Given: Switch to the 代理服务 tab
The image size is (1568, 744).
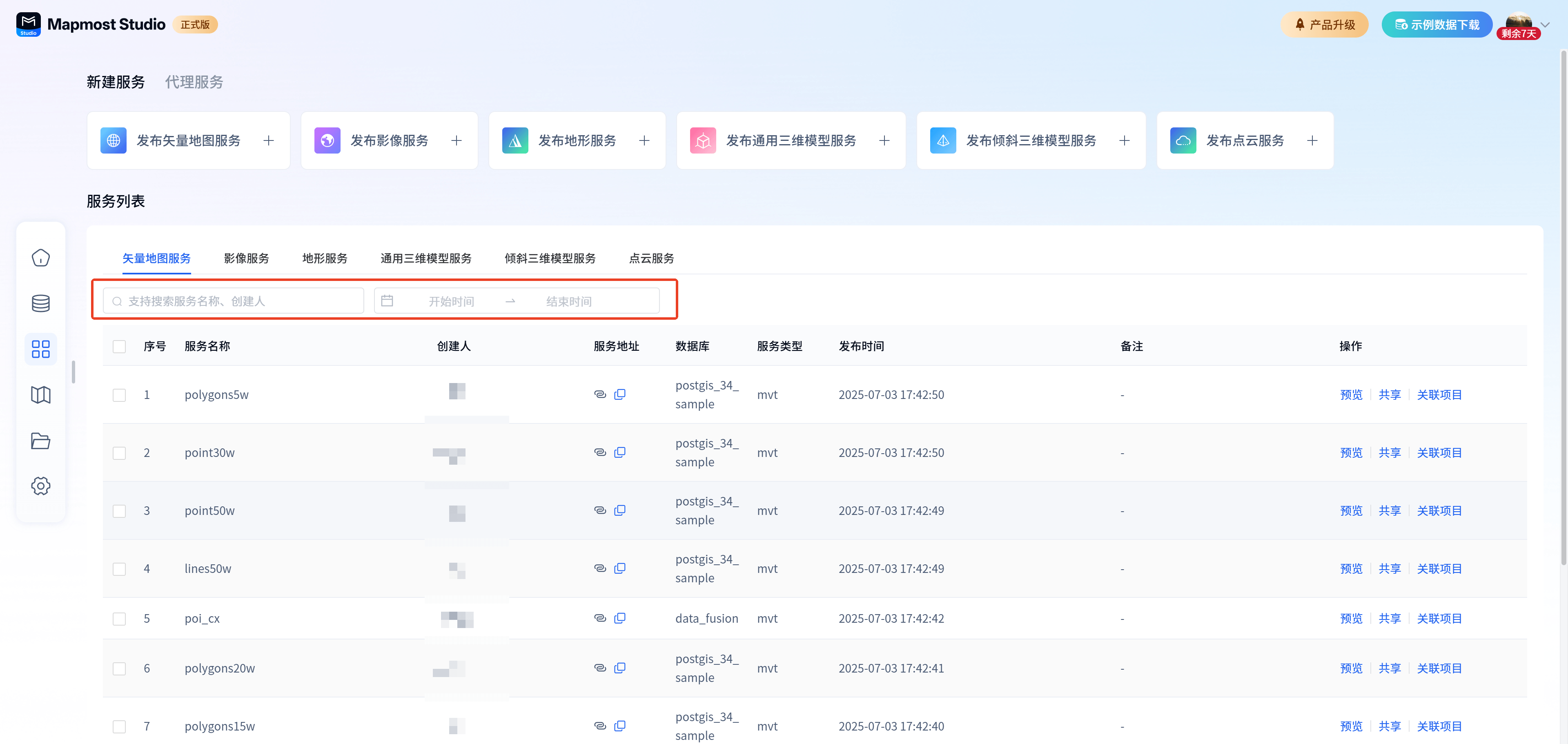Looking at the screenshot, I should [194, 82].
